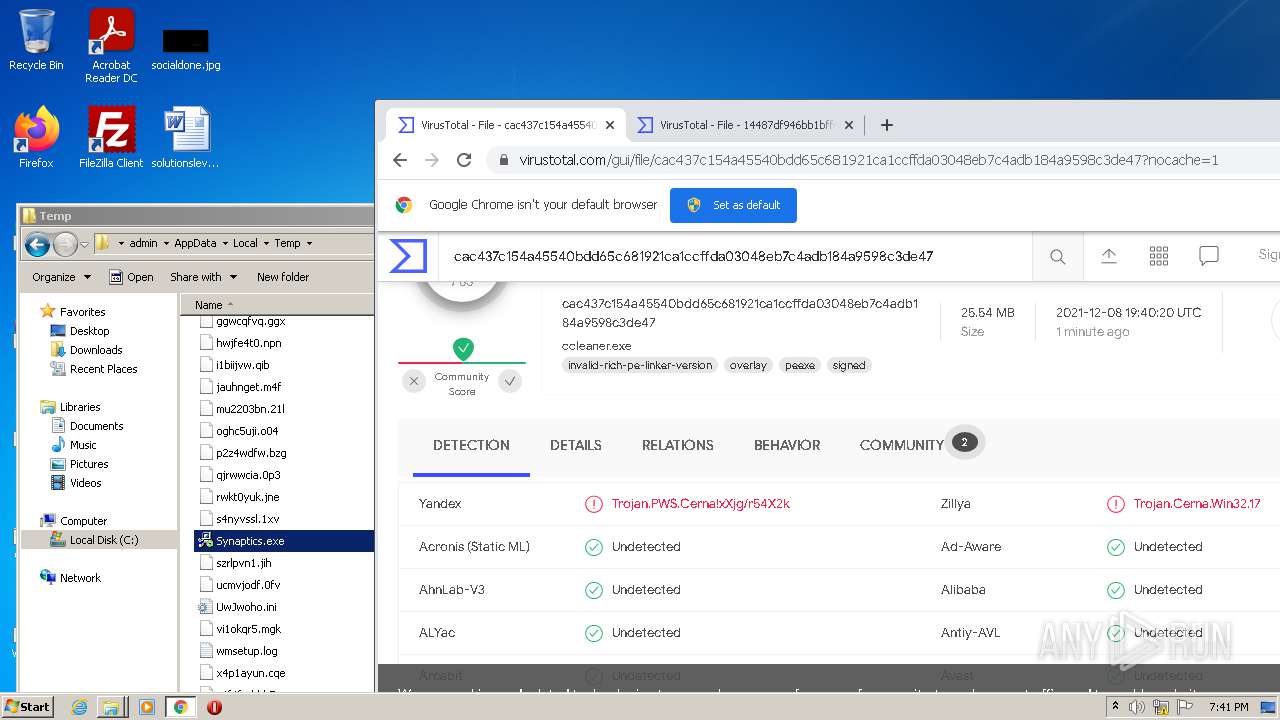
Task: Select the p2z4wdfw.bzg file
Action: tap(251, 453)
